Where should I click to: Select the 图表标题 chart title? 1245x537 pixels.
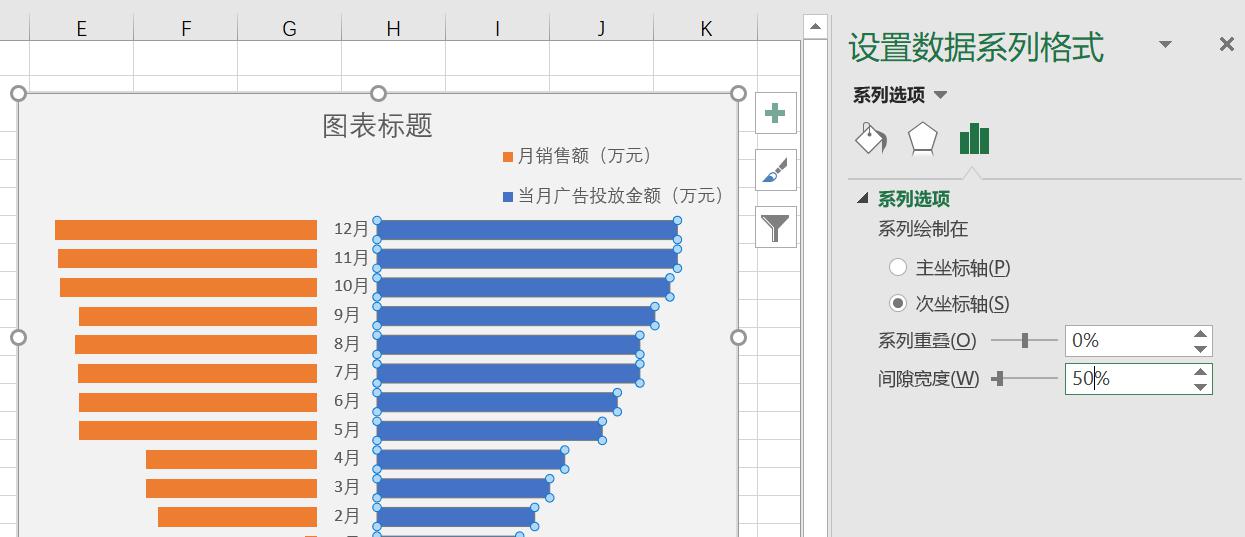(378, 126)
